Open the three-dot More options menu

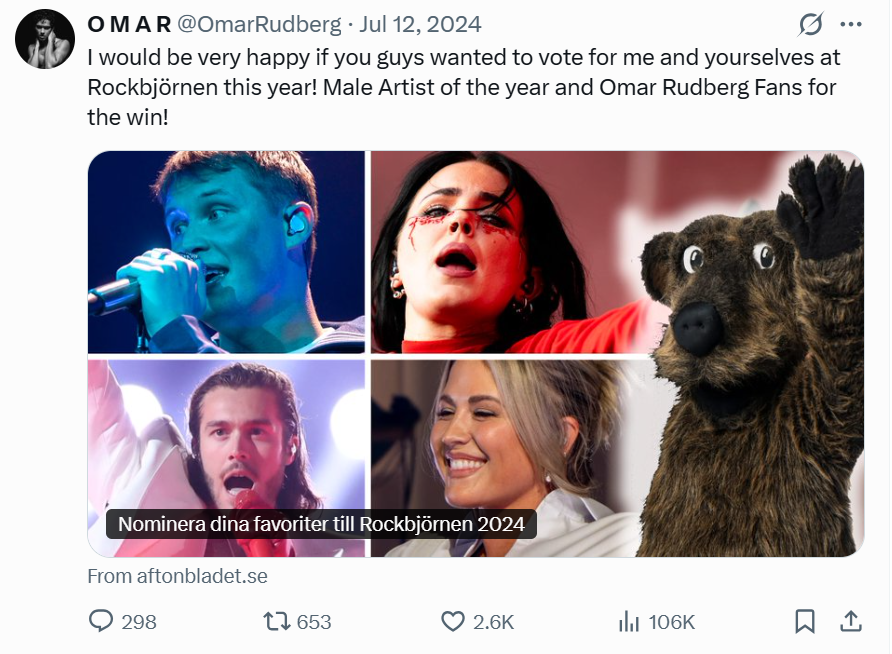tap(851, 24)
